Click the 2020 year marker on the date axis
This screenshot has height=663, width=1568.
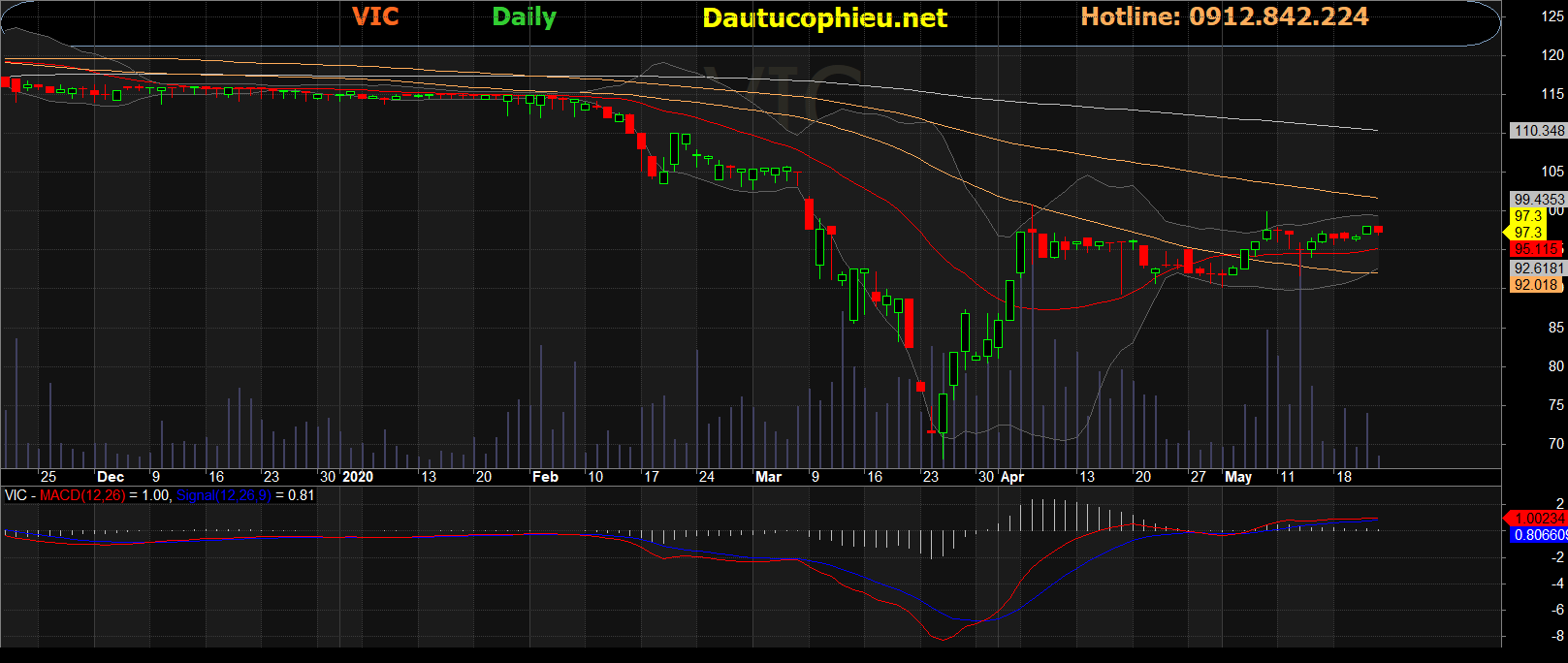358,477
